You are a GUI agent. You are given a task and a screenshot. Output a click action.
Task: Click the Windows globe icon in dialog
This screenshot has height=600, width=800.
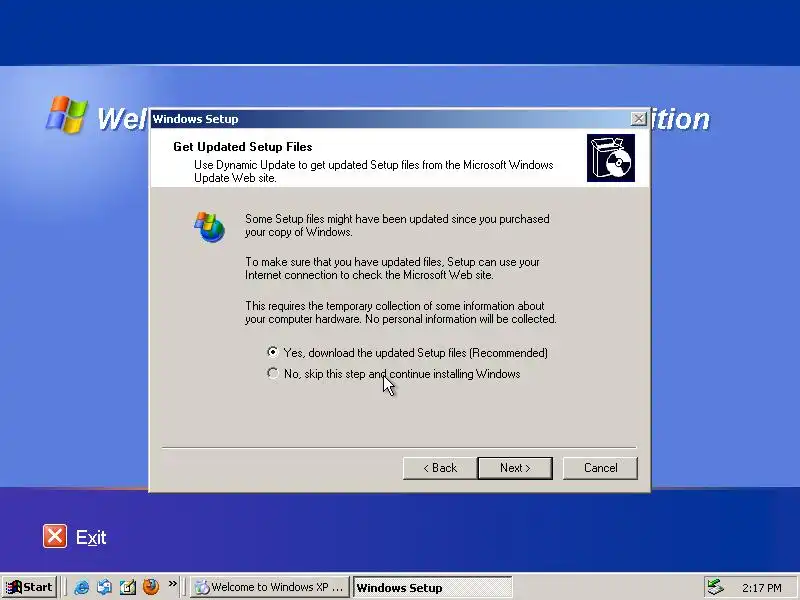(209, 227)
